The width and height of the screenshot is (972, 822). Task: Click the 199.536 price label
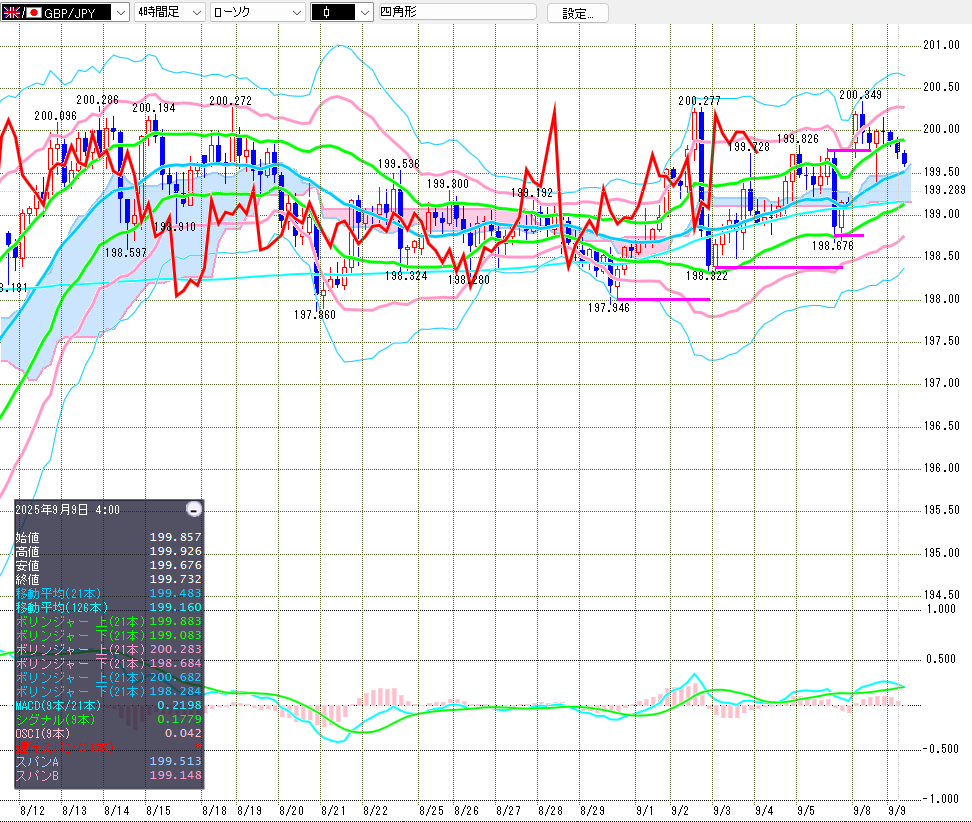click(399, 164)
